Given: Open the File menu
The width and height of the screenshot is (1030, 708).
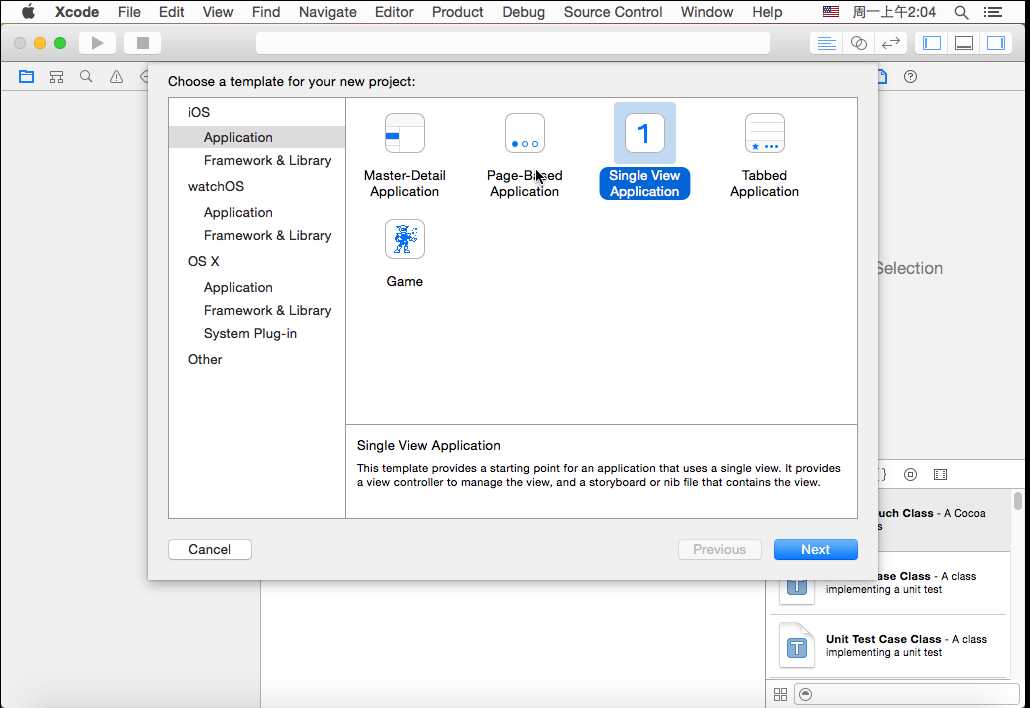Looking at the screenshot, I should click(x=129, y=12).
